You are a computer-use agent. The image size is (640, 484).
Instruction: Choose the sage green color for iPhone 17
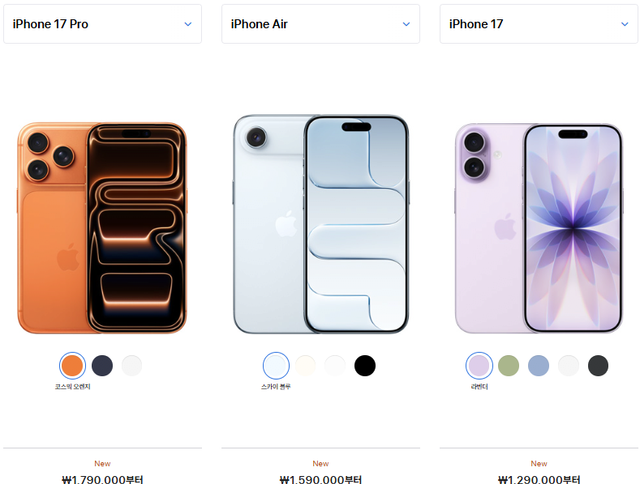509,365
